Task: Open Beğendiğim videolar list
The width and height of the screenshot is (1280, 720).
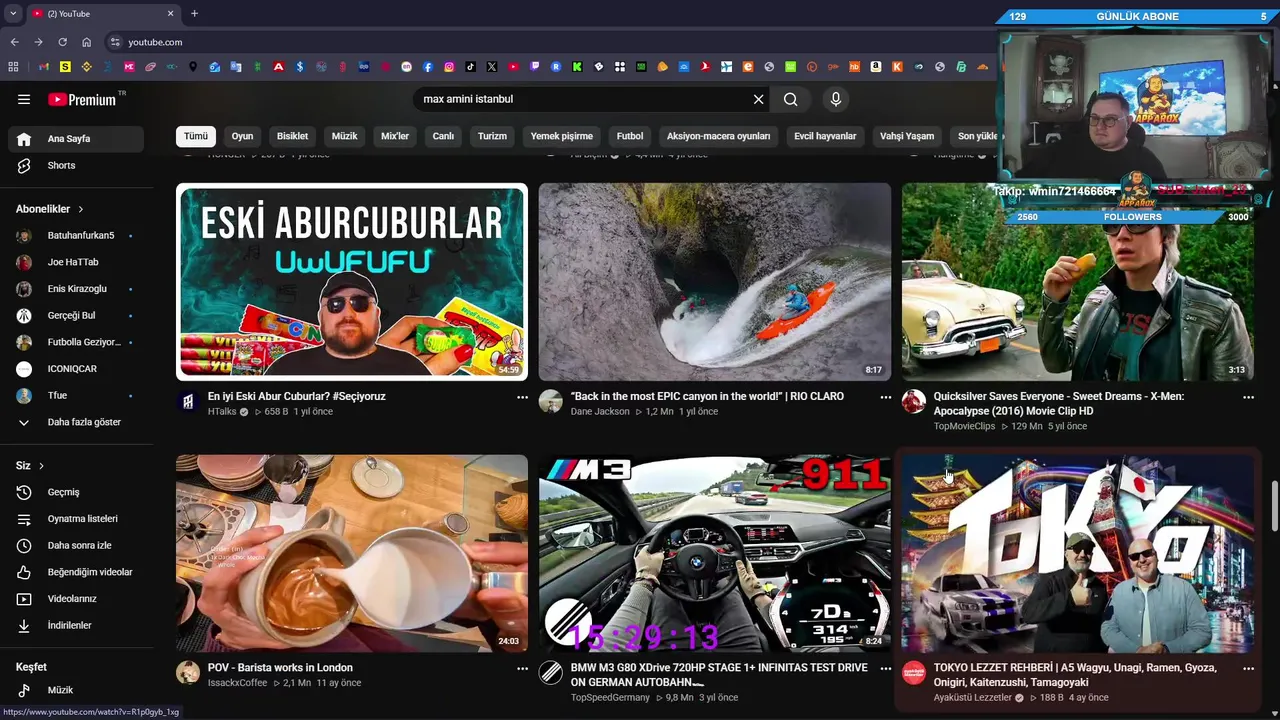Action: [76, 572]
